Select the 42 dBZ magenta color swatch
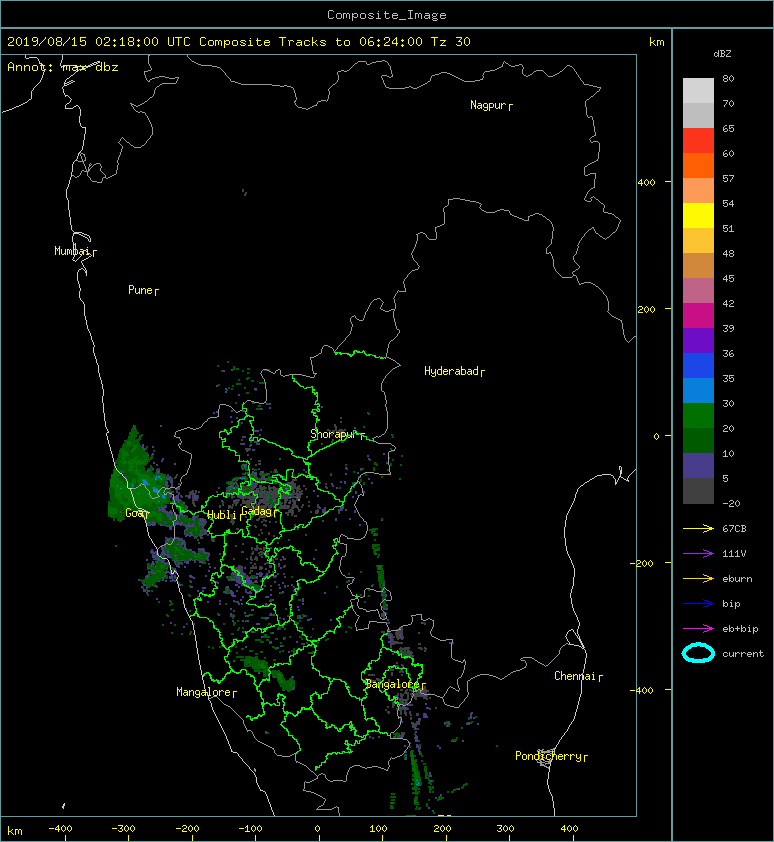Viewport: 774px width, 842px height. [x=698, y=316]
